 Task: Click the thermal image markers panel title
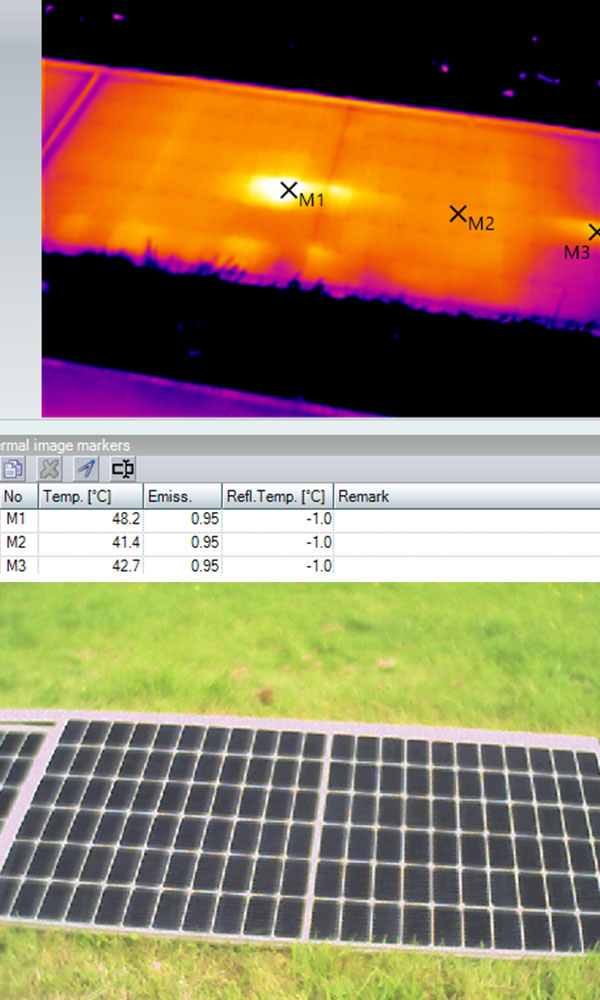64,445
